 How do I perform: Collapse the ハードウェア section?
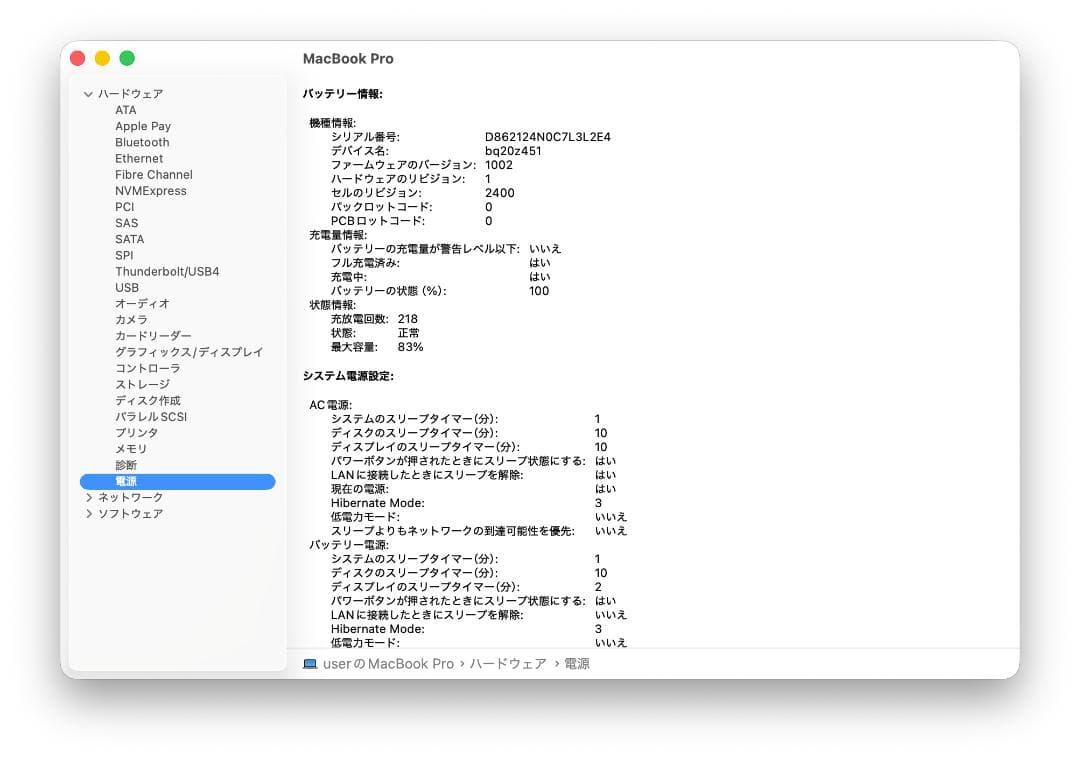click(88, 93)
